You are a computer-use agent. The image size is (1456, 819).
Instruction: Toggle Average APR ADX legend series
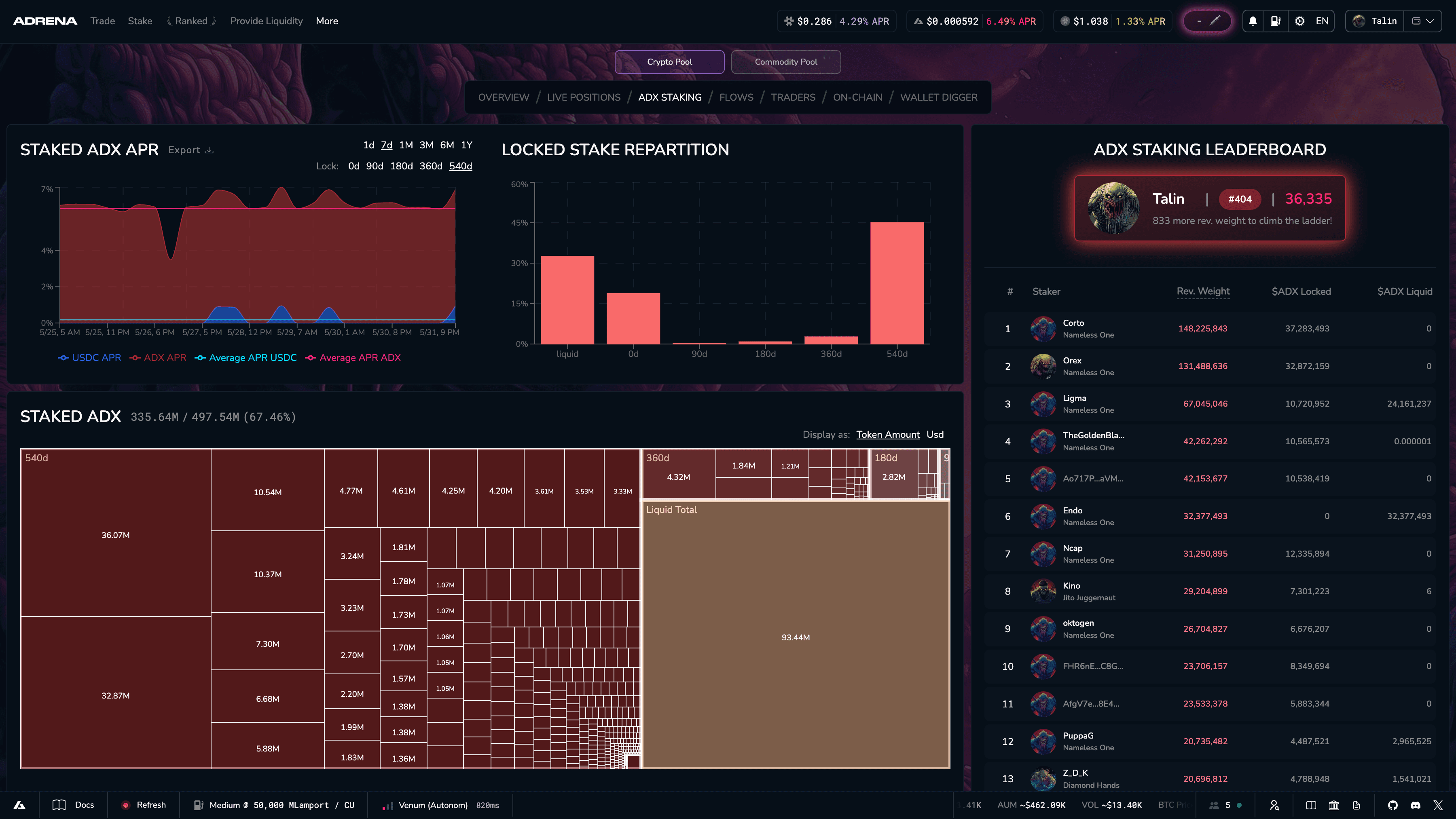[353, 357]
